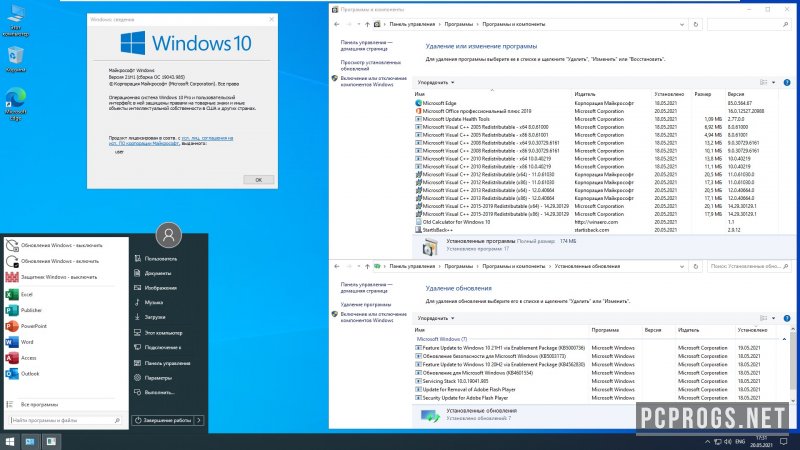Click Uninstall a program link
800x450 pixels.
coord(365,305)
